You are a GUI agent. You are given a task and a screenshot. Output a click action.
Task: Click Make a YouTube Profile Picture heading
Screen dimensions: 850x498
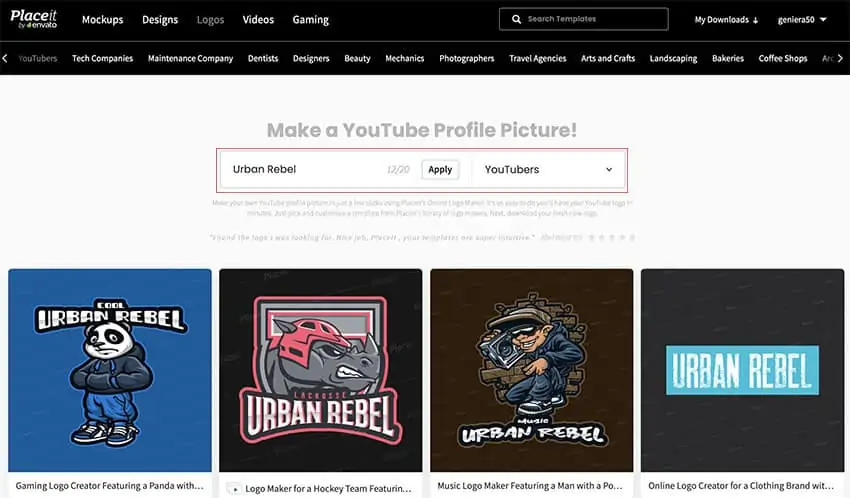pyautogui.click(x=422, y=130)
